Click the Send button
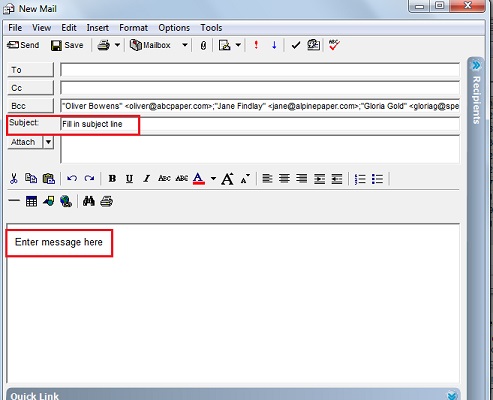This screenshot has height=400, width=493. point(23,45)
